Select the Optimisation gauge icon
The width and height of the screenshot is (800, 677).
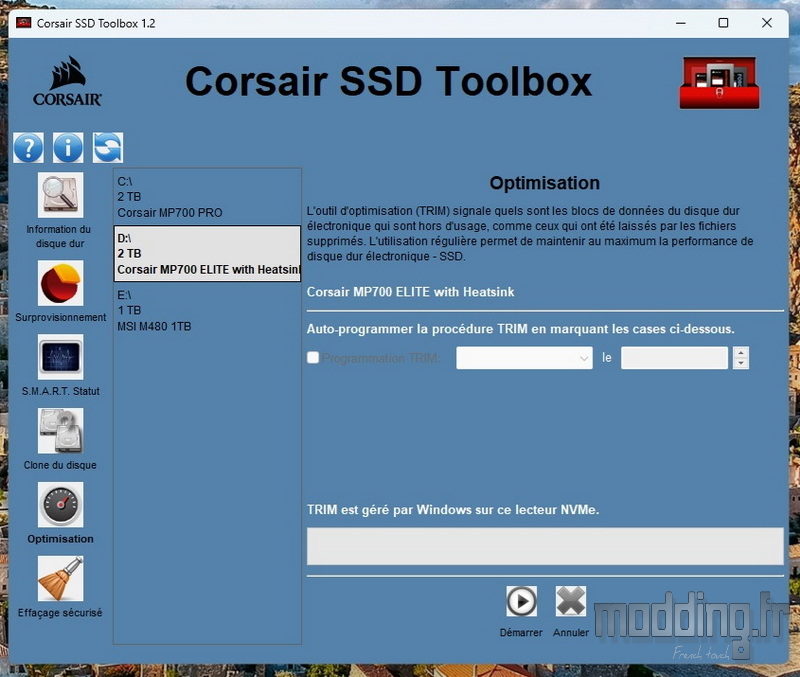[60, 505]
